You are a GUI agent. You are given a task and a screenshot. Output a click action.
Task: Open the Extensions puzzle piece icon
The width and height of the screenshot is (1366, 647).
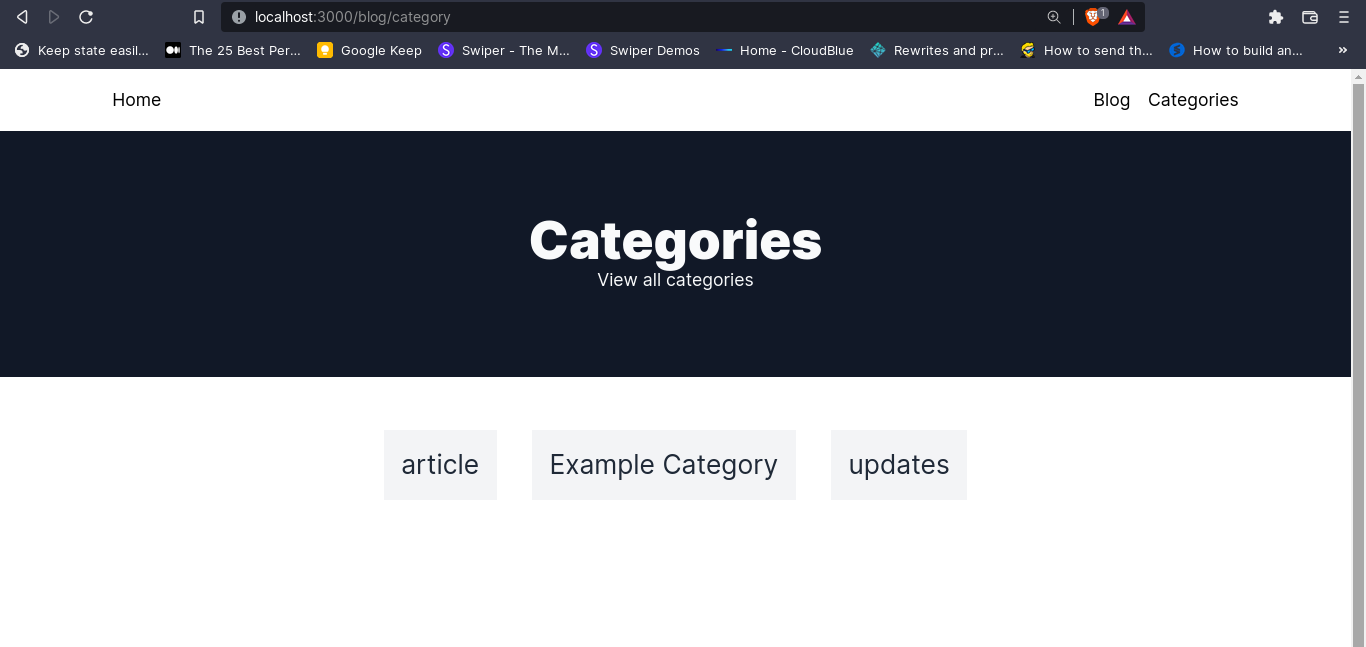1276,17
